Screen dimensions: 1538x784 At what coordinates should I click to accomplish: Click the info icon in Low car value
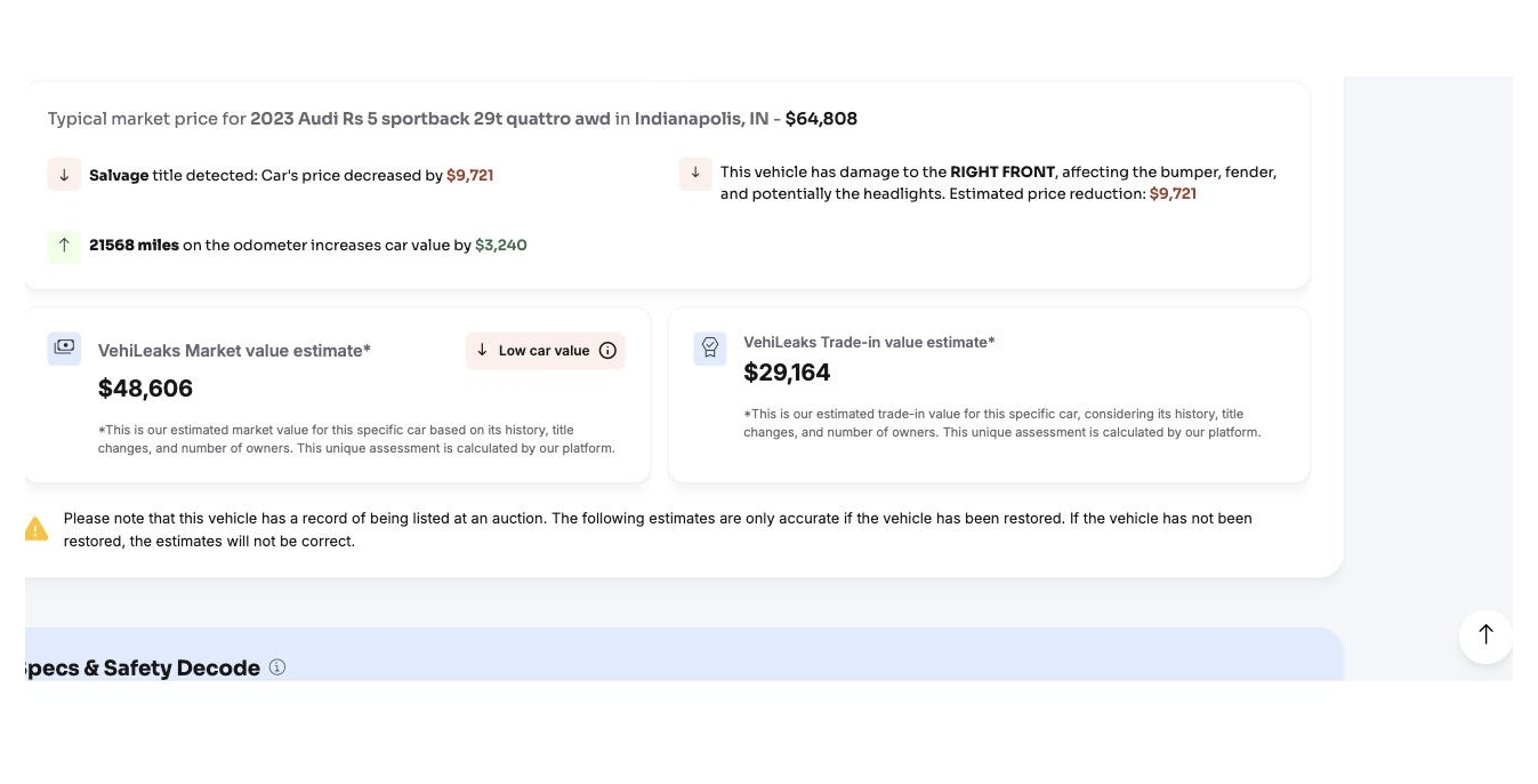[x=607, y=351]
